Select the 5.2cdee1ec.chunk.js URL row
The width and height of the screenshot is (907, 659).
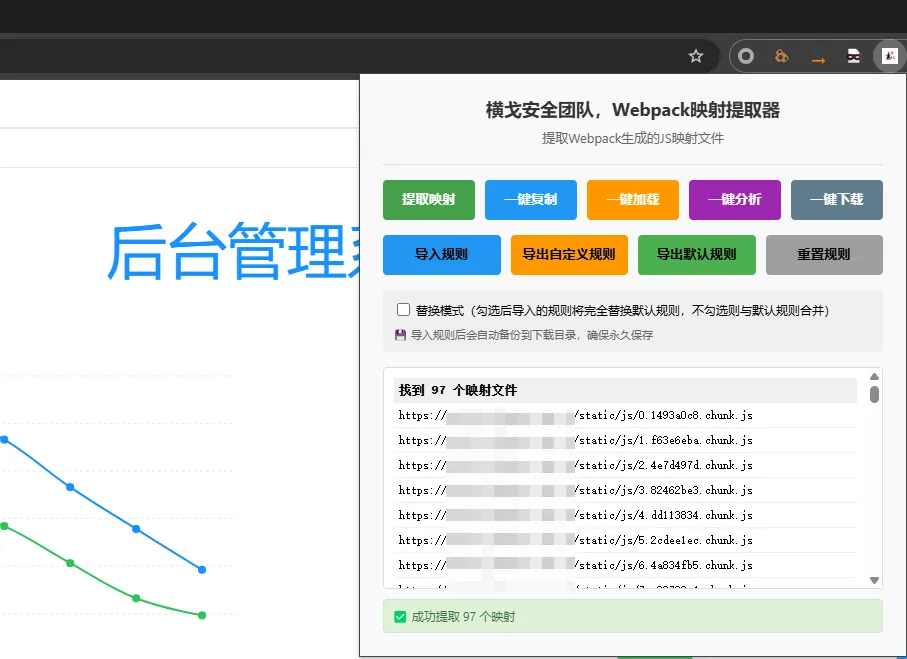pyautogui.click(x=625, y=540)
